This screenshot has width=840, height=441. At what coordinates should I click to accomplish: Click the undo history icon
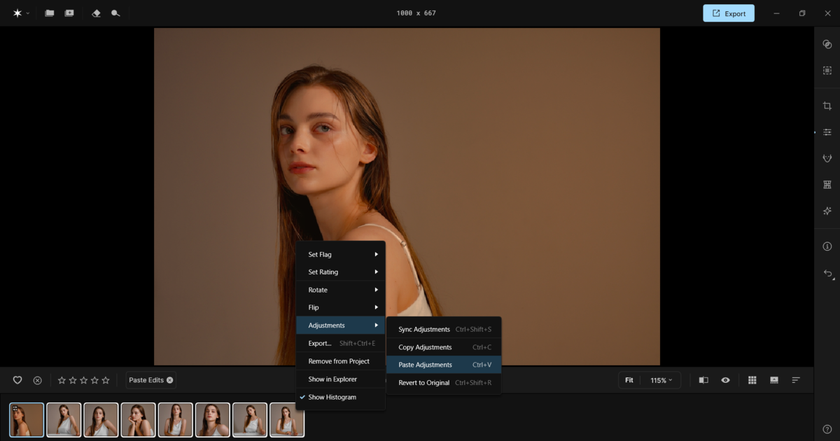click(828, 274)
